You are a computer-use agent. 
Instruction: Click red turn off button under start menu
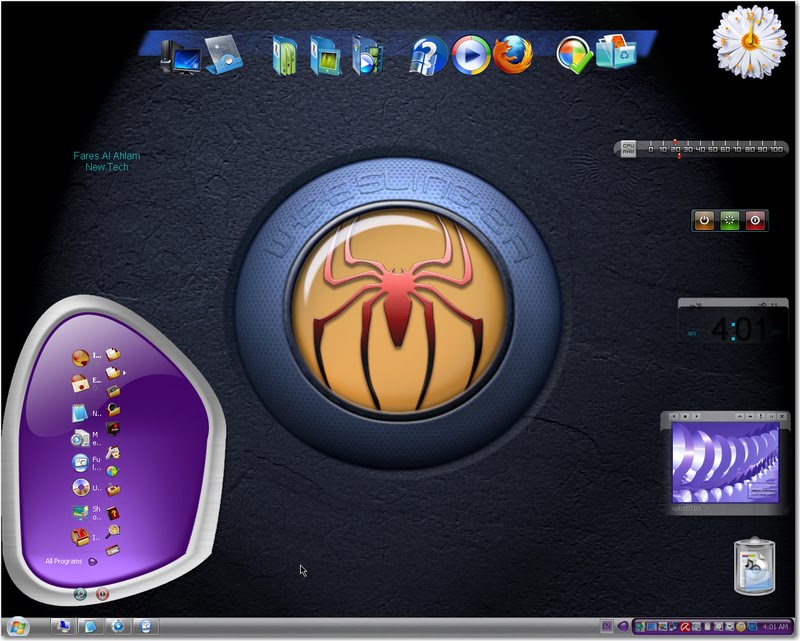click(x=103, y=594)
